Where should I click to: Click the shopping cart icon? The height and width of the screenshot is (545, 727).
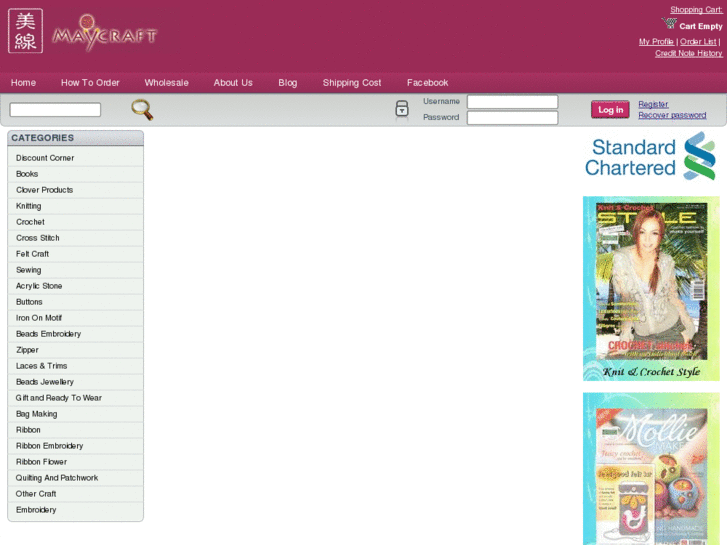669,23
